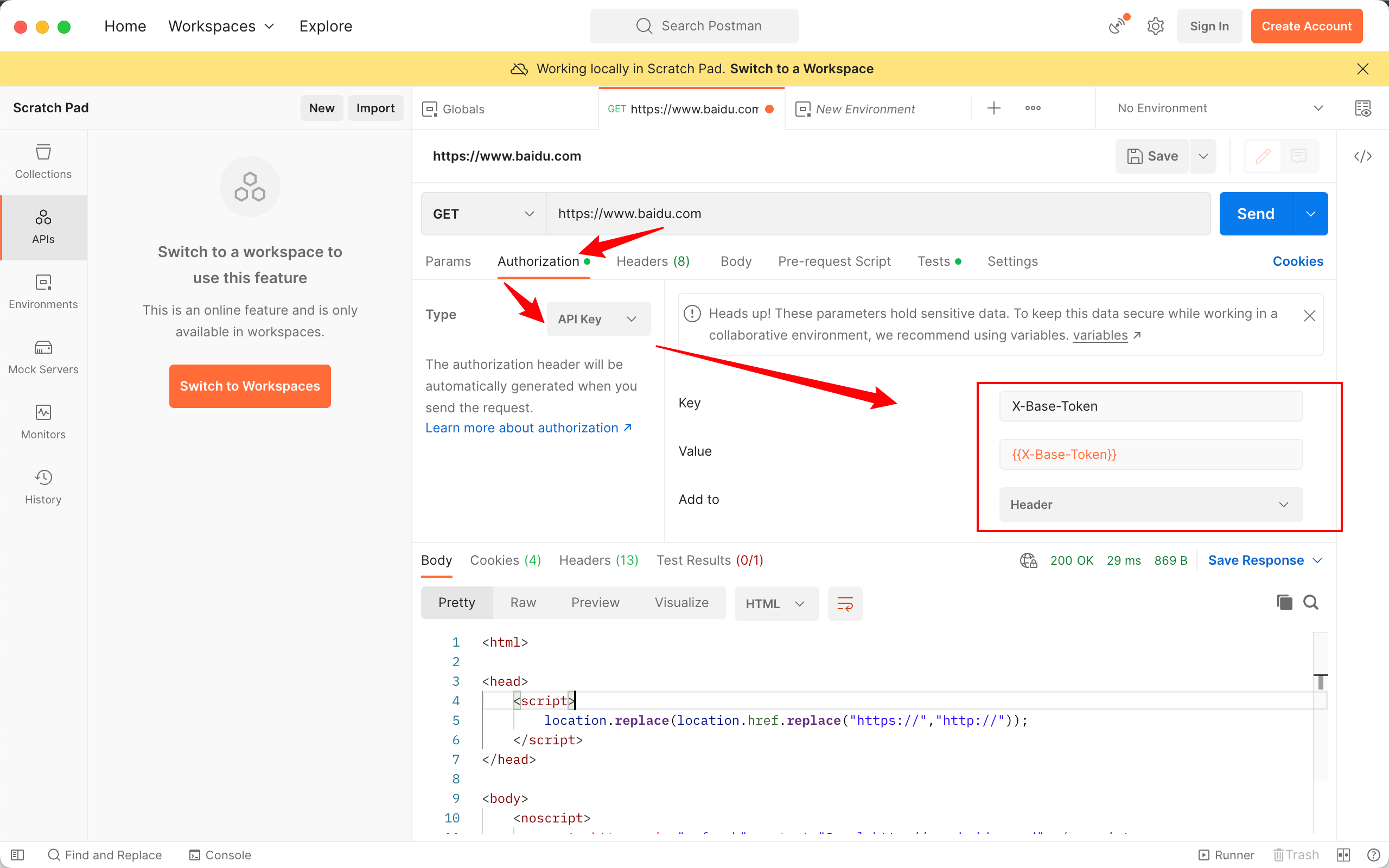Expand the GET method dropdown
Screen dimensions: 1389x868
(x=483, y=214)
